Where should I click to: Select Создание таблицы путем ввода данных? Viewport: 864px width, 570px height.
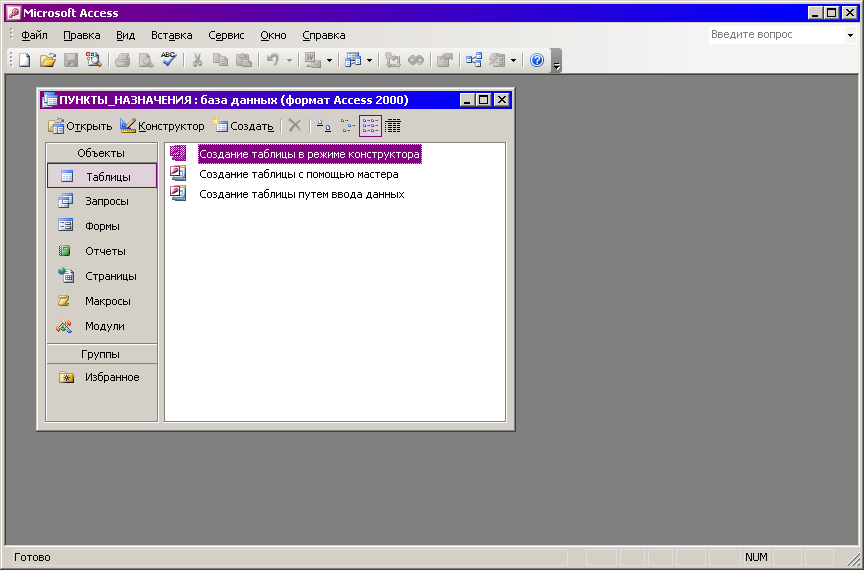[301, 194]
